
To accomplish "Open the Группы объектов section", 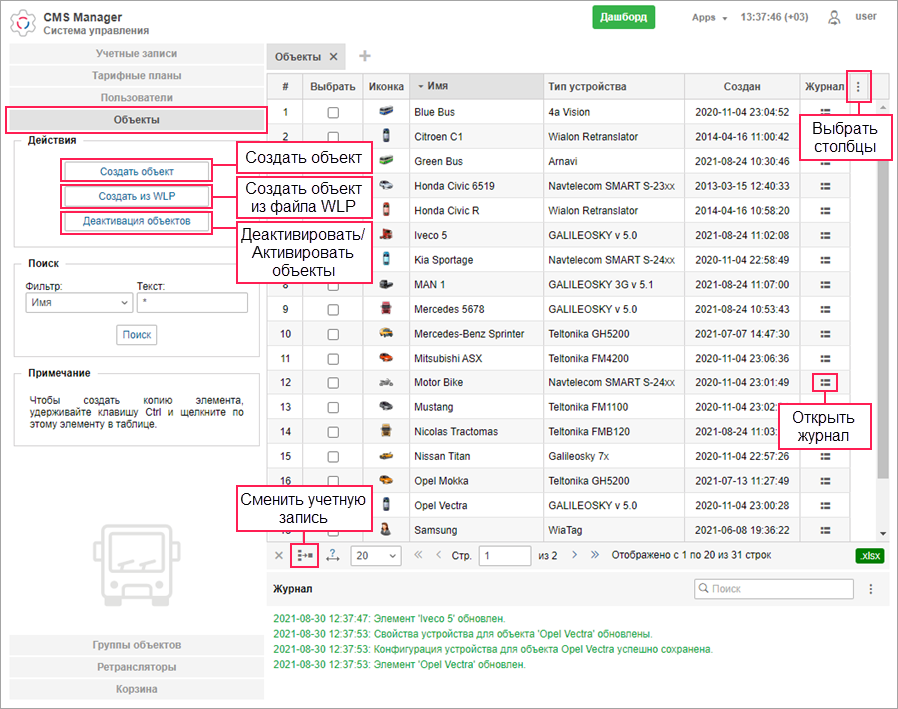I will [x=136, y=645].
